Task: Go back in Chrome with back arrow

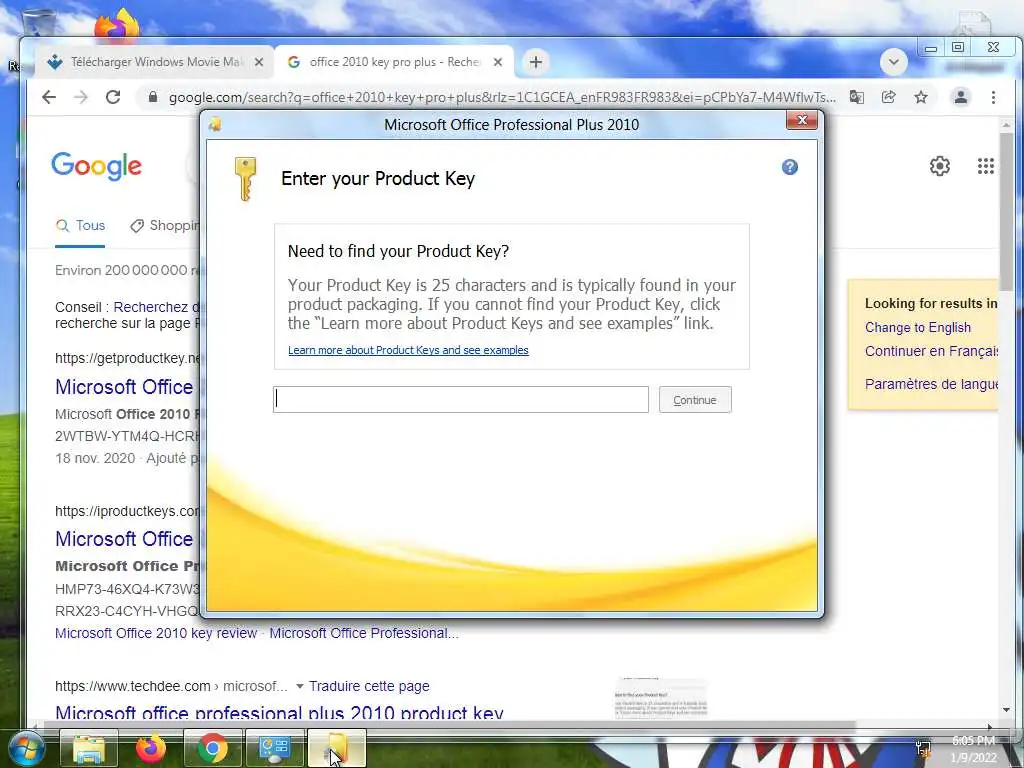Action: click(x=49, y=97)
